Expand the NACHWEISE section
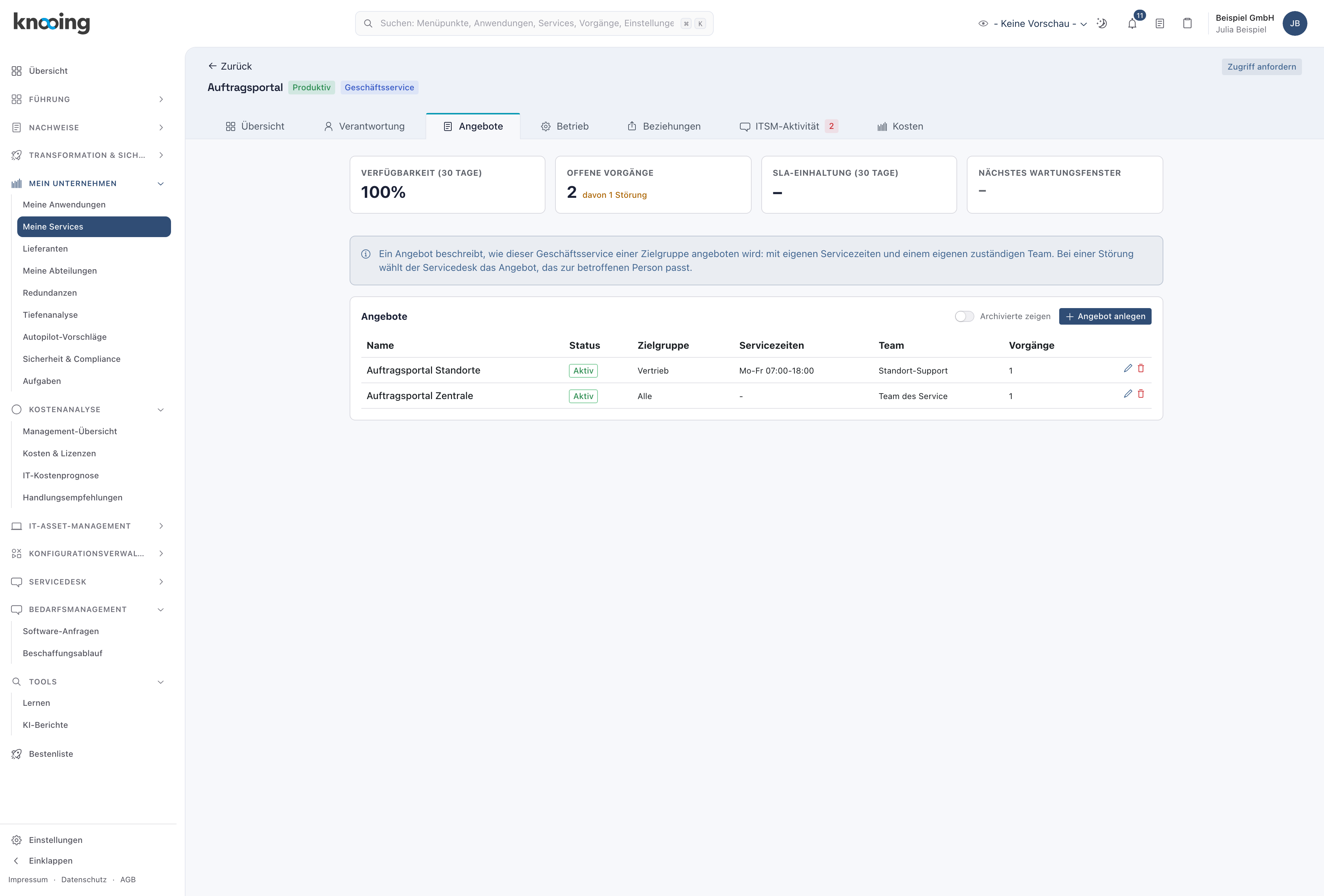Screen dimensions: 1324x896 point(88,128)
